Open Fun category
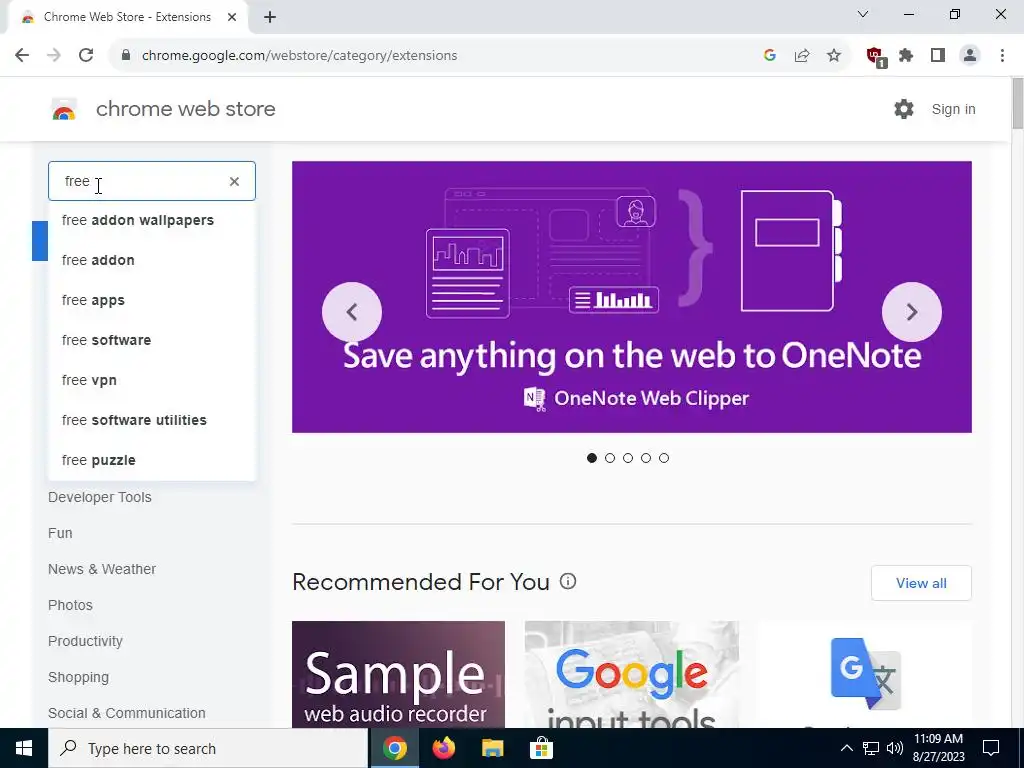1024x768 pixels. [60, 533]
